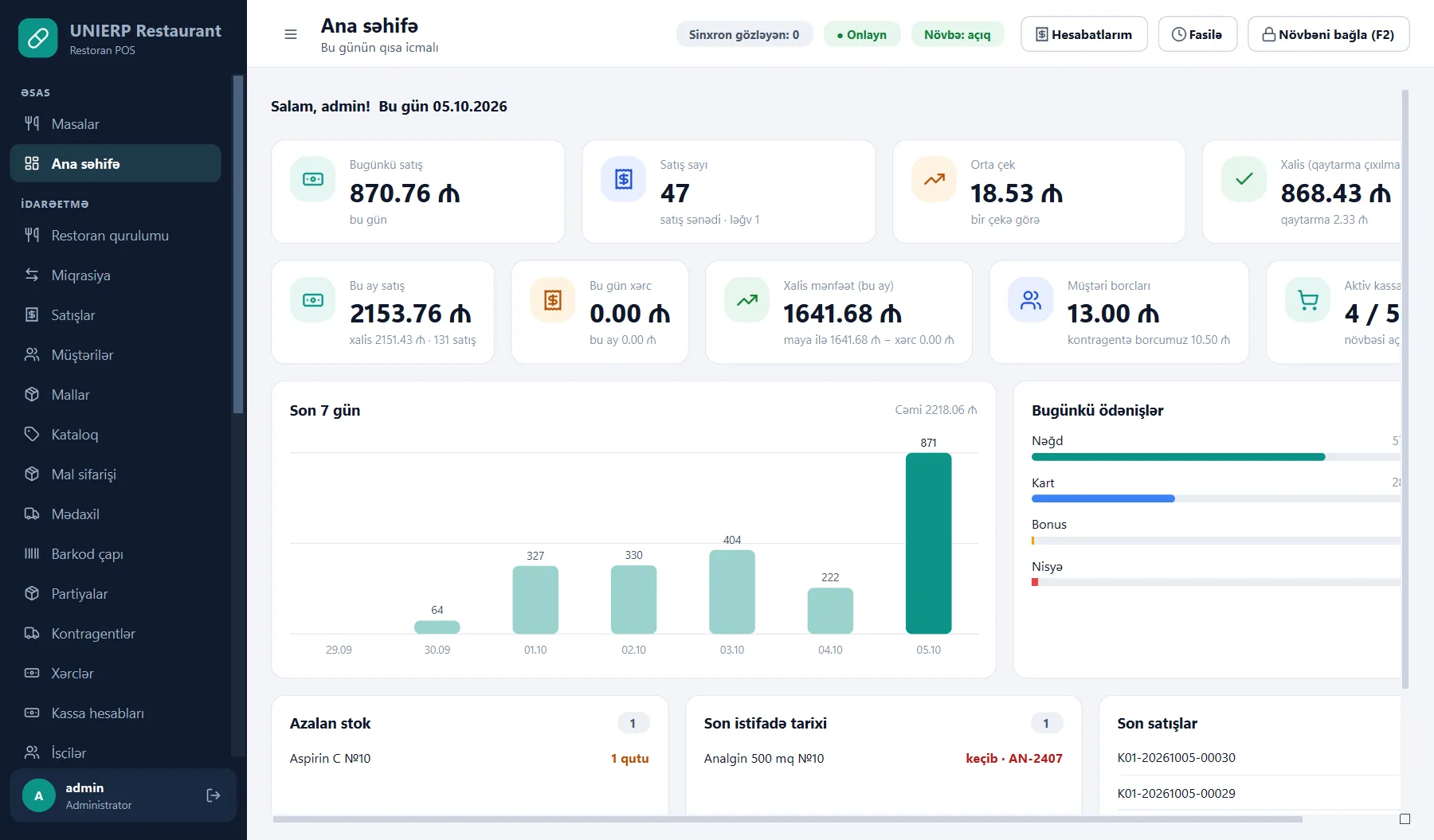Click the UNIERP Restaurant logo icon

[x=38, y=38]
